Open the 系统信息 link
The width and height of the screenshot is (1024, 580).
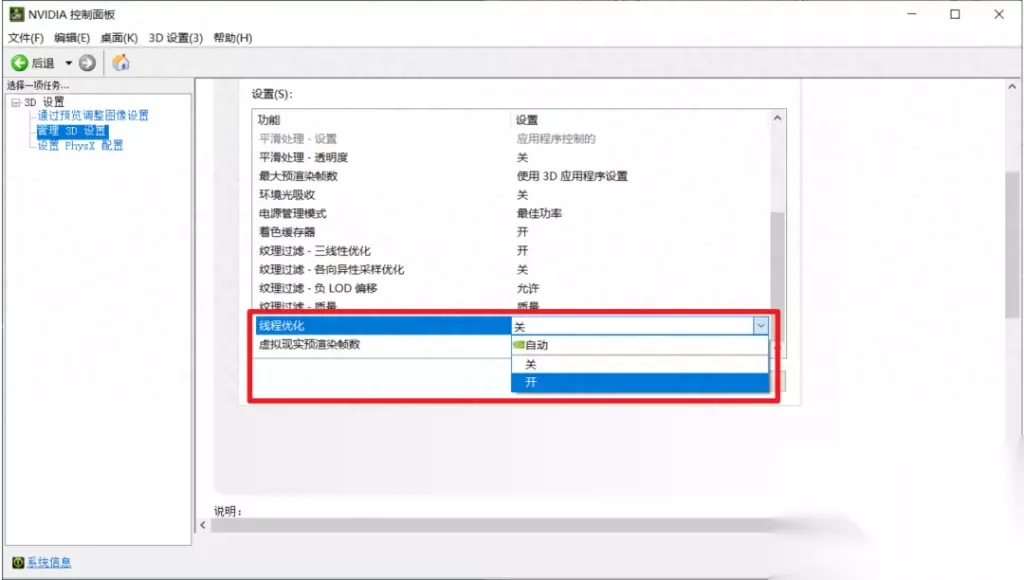49,562
